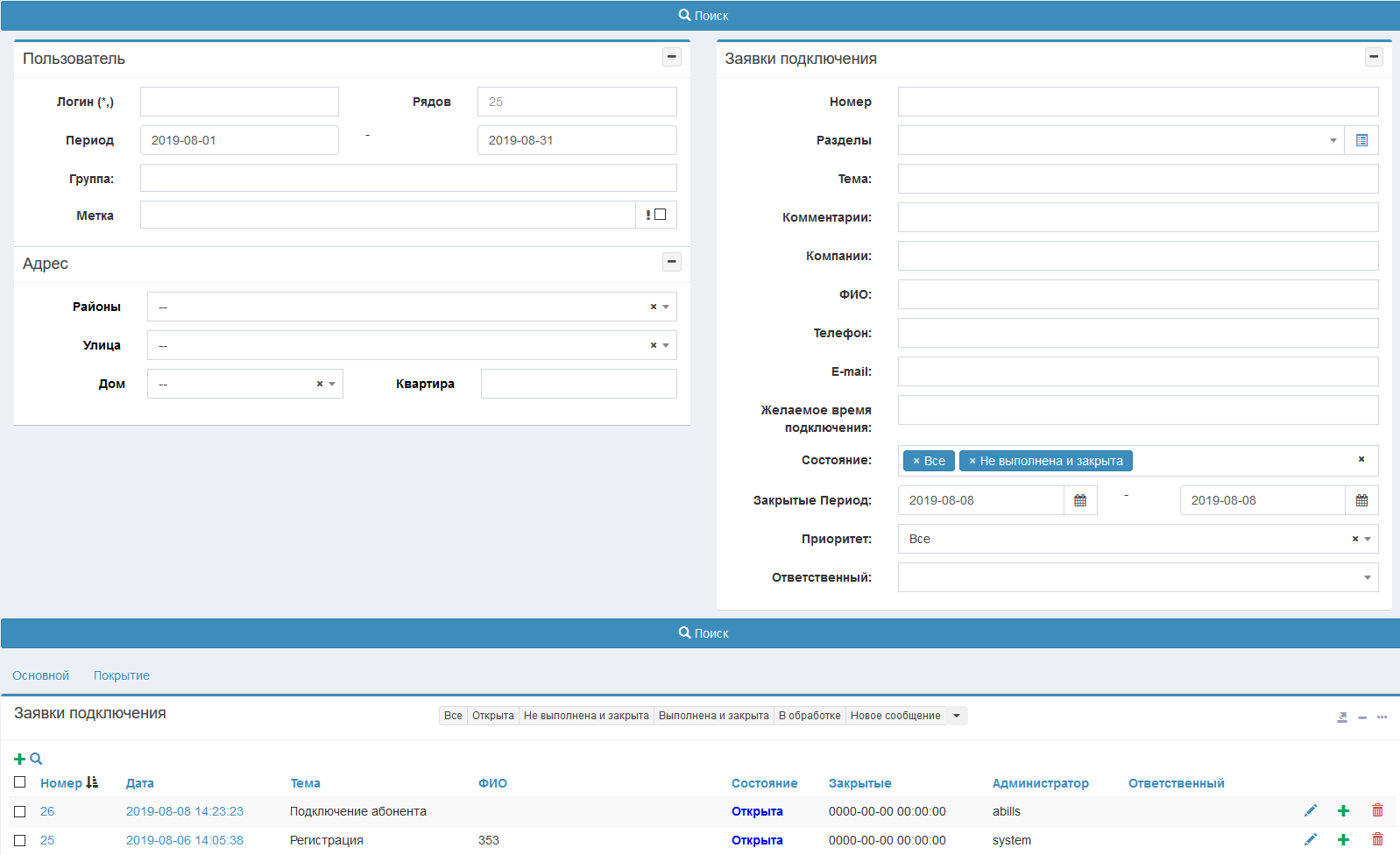This screenshot has height=855, width=1400.
Task: Click the green plus icon in row 25
Action: pyautogui.click(x=1343, y=840)
